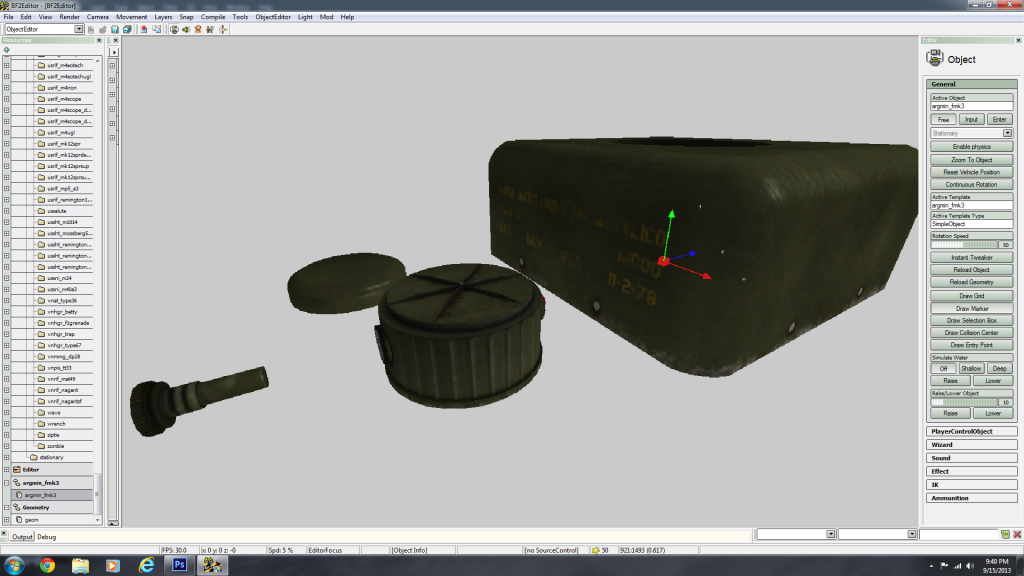
Task: Click the Reload Geometry button
Action: 971,283
